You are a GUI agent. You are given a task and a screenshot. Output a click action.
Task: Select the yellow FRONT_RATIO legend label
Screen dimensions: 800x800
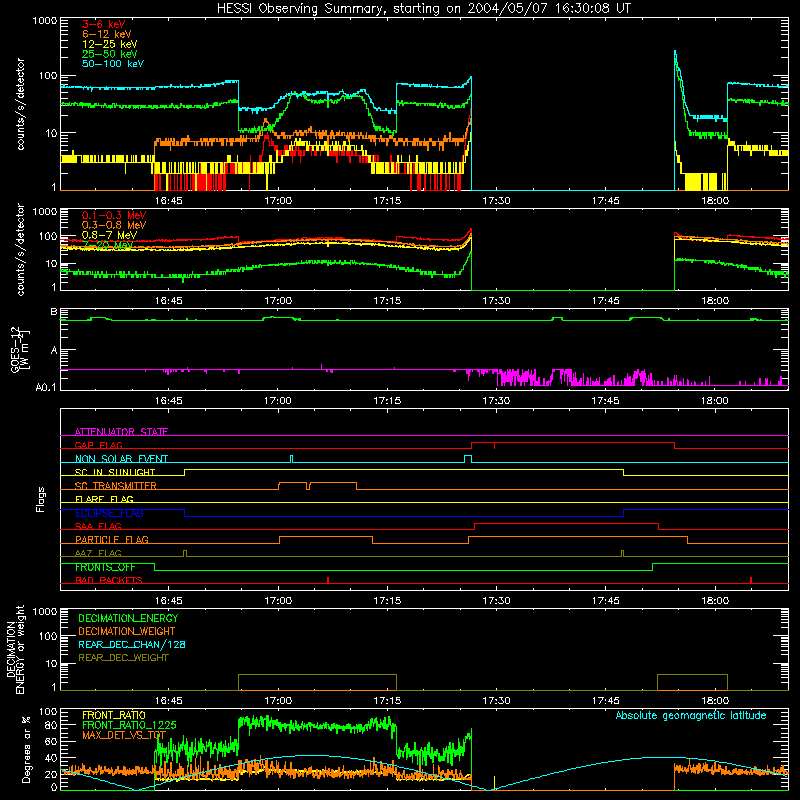(x=114, y=715)
